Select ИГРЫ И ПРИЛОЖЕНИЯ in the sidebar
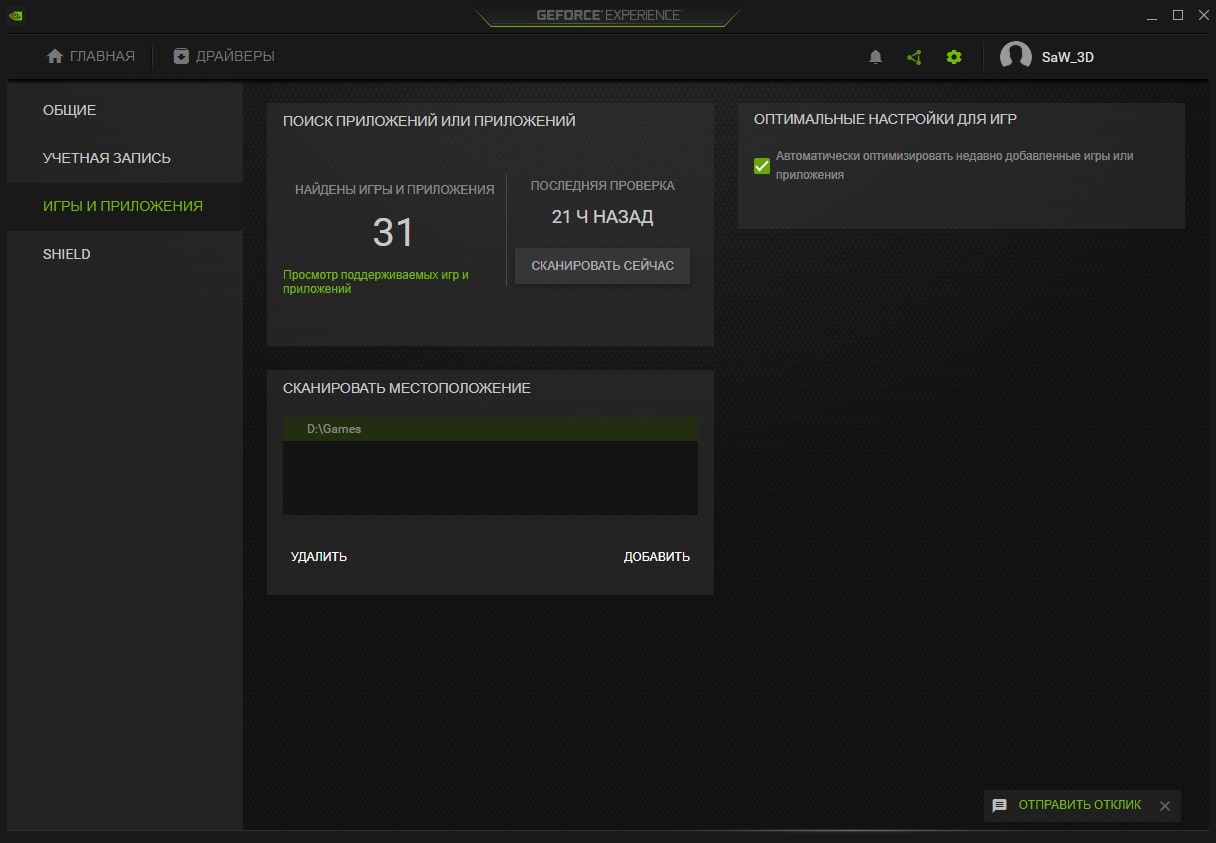This screenshot has width=1216, height=843. pos(125,206)
